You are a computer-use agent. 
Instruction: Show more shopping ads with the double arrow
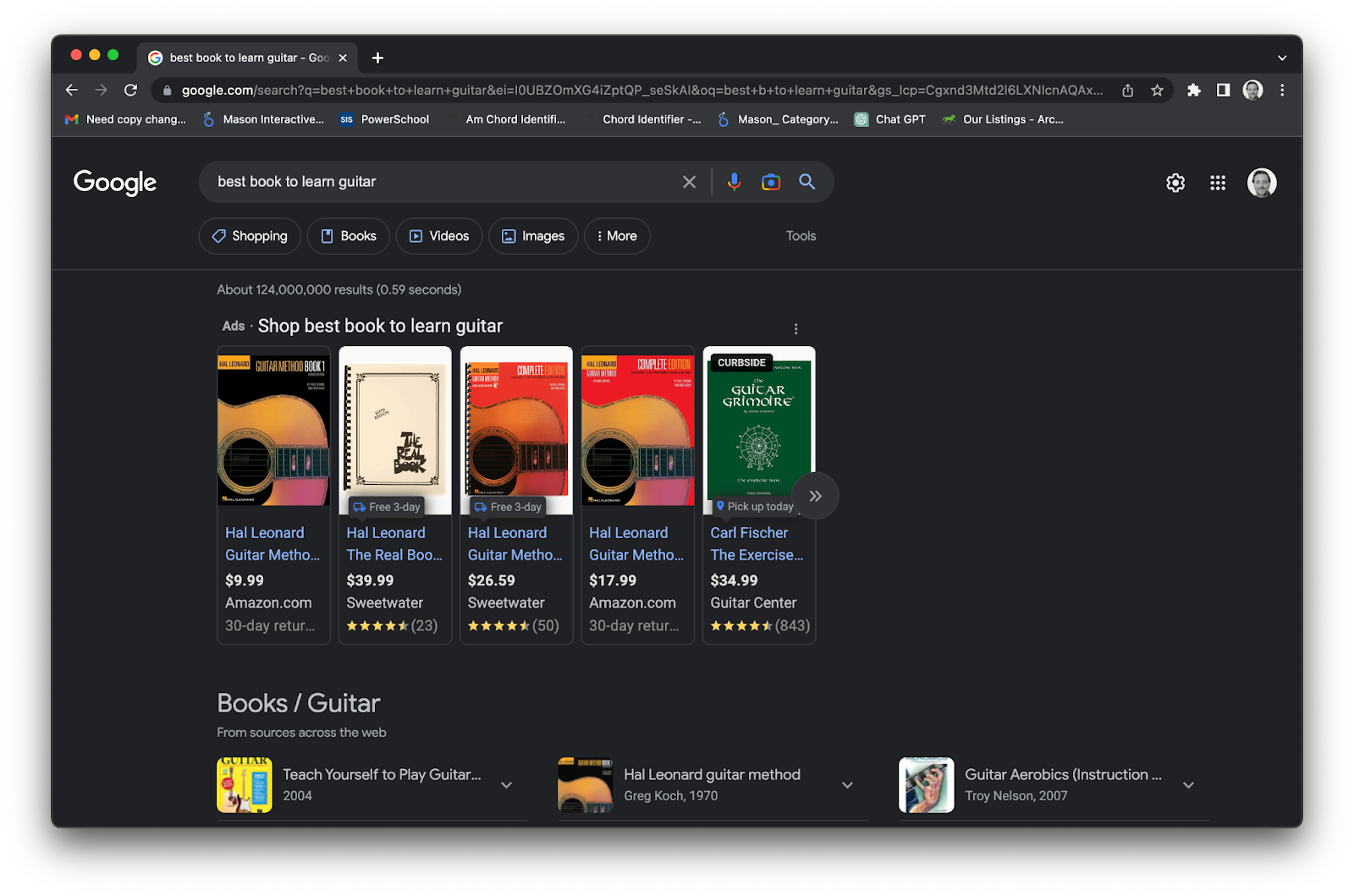point(815,496)
